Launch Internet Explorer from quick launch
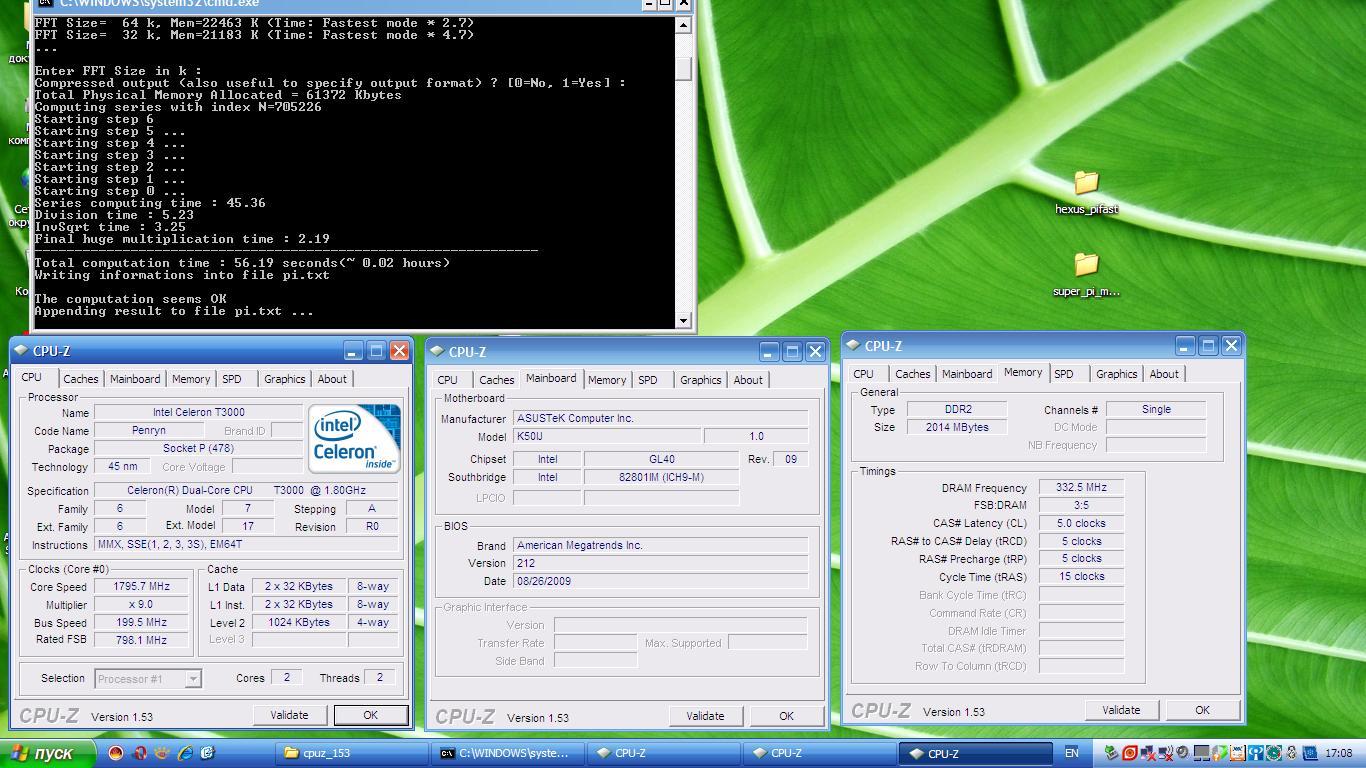Screen dimensions: 1366x768 pos(185,753)
